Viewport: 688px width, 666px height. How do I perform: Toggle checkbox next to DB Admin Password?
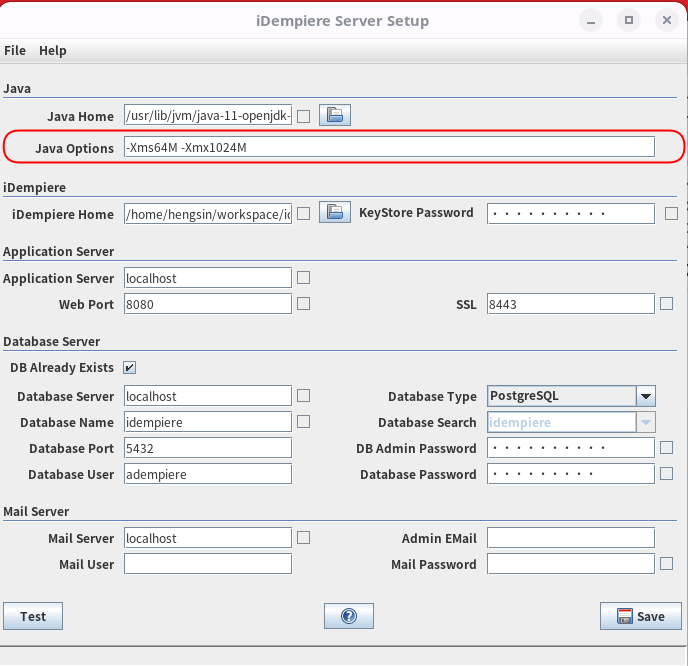pos(666,448)
